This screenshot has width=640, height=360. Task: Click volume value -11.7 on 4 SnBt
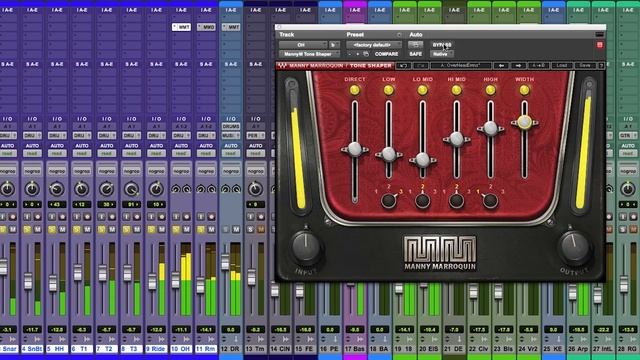coord(32,329)
